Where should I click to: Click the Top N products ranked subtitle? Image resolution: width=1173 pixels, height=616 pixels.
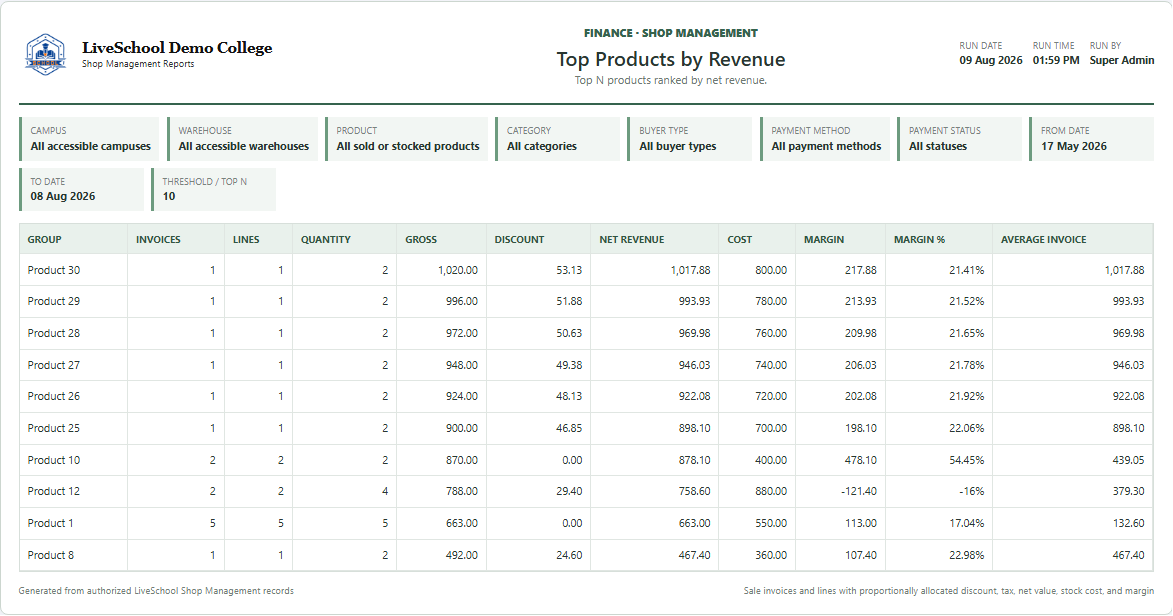(x=671, y=80)
